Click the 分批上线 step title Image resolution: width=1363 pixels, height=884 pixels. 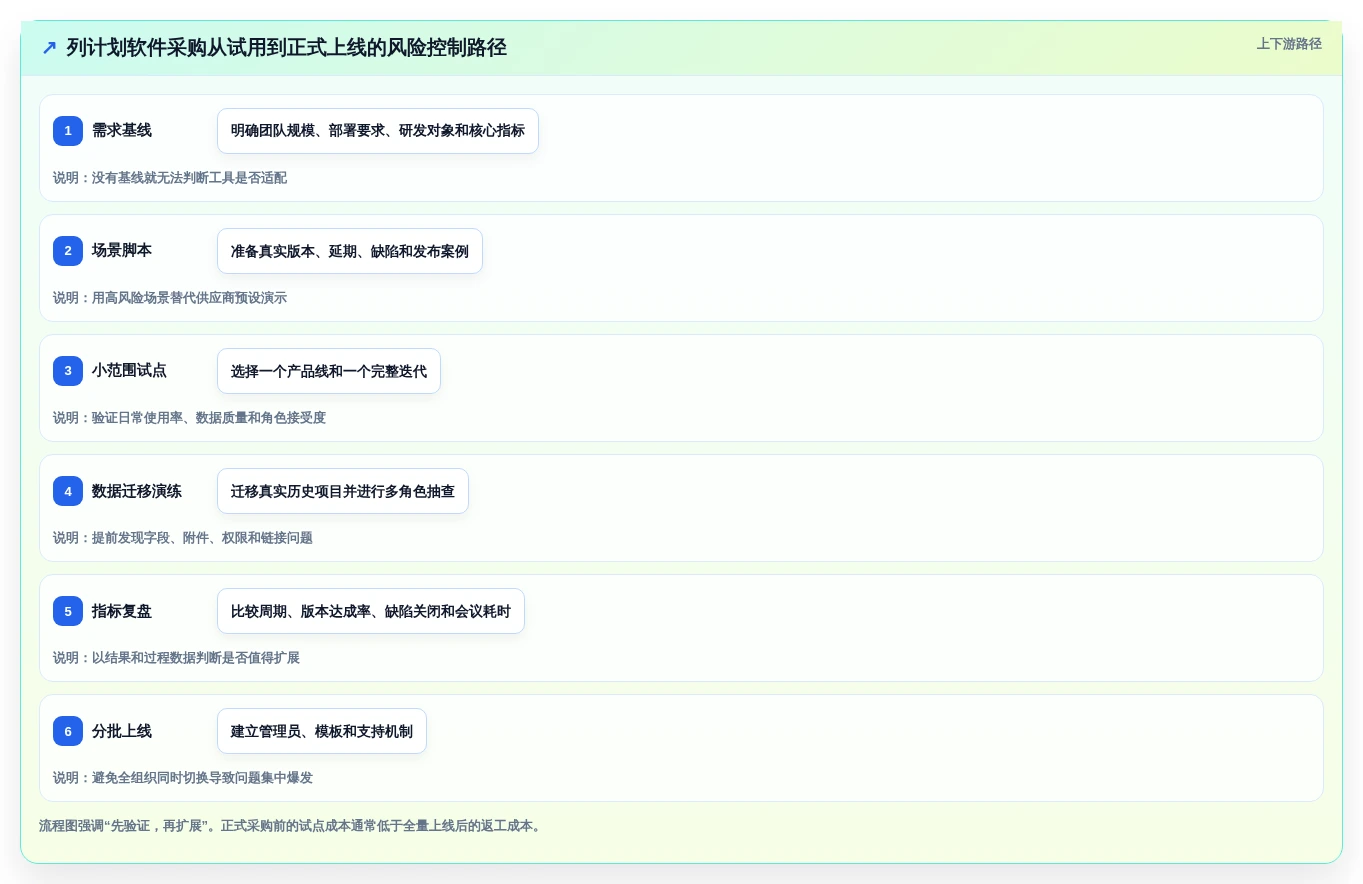pos(122,731)
